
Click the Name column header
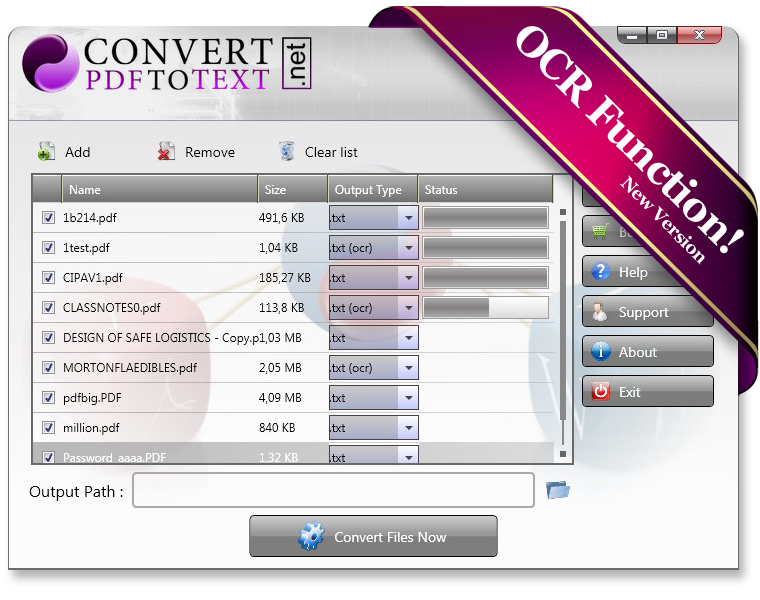pyautogui.click(x=159, y=189)
